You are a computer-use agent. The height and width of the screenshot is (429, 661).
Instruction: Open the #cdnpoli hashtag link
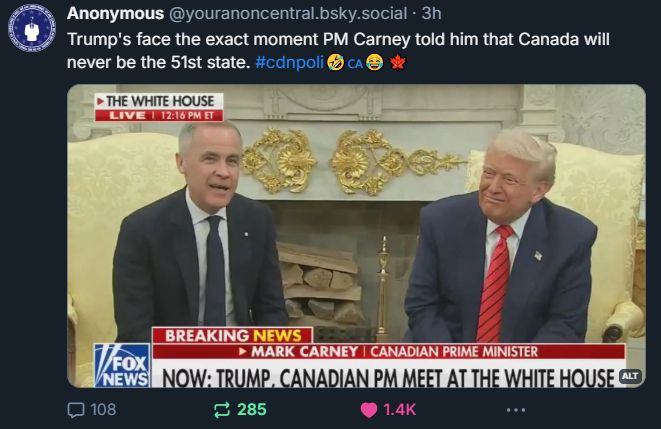pos(290,62)
